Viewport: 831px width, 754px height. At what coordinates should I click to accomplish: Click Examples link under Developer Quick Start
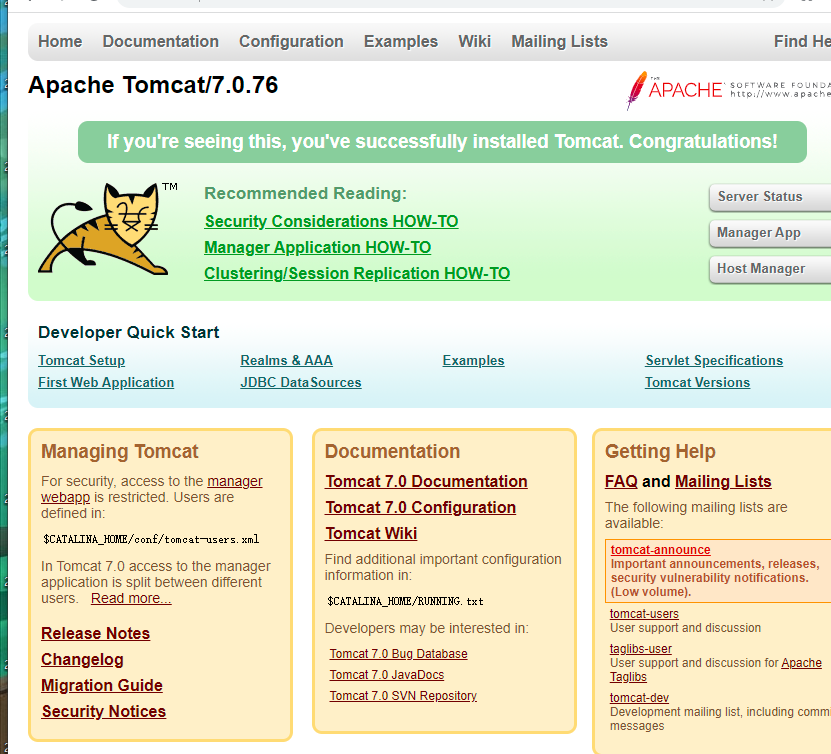473,360
